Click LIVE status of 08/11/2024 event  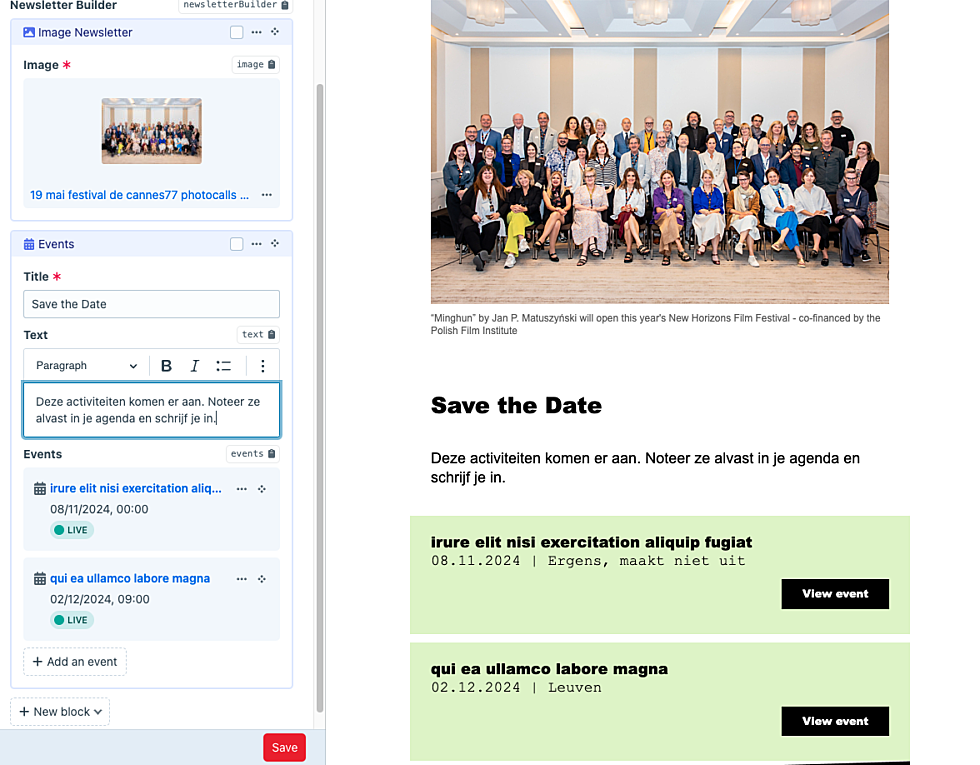(x=72, y=530)
